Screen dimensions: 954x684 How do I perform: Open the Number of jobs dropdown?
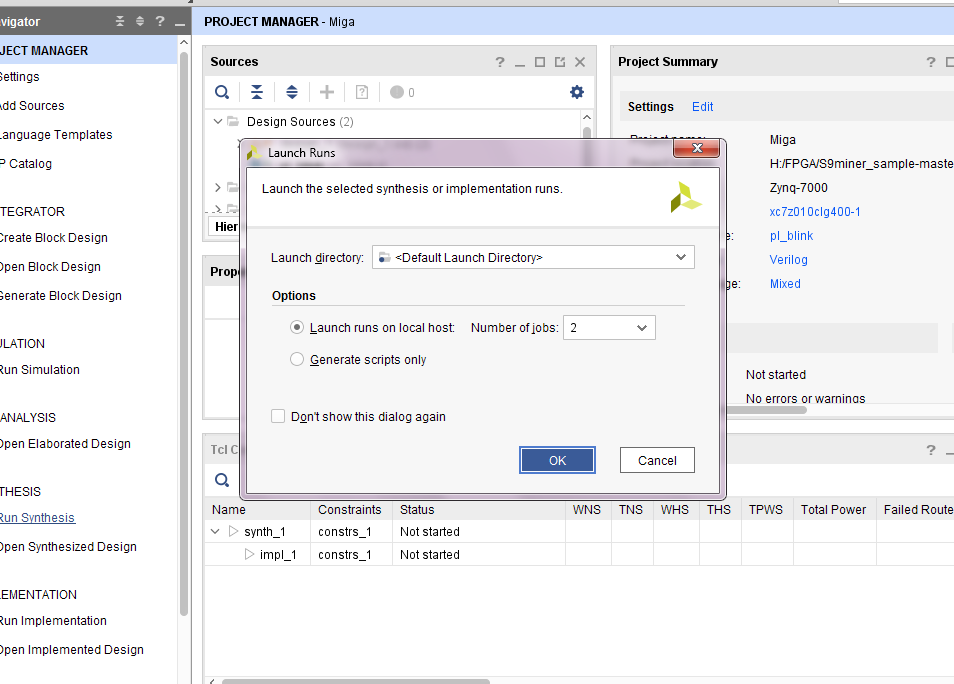[x=641, y=328]
